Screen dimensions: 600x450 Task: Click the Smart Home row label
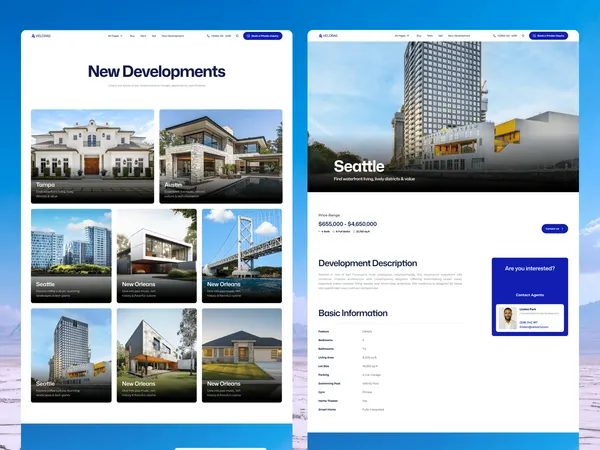point(327,410)
